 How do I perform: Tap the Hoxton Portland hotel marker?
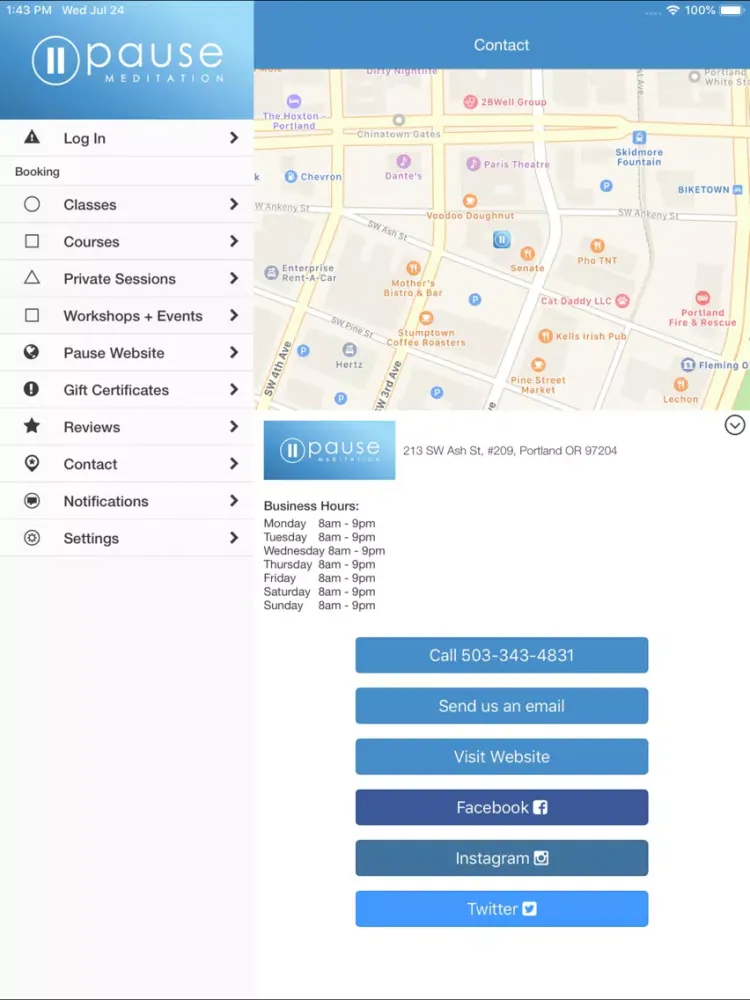coord(293,101)
